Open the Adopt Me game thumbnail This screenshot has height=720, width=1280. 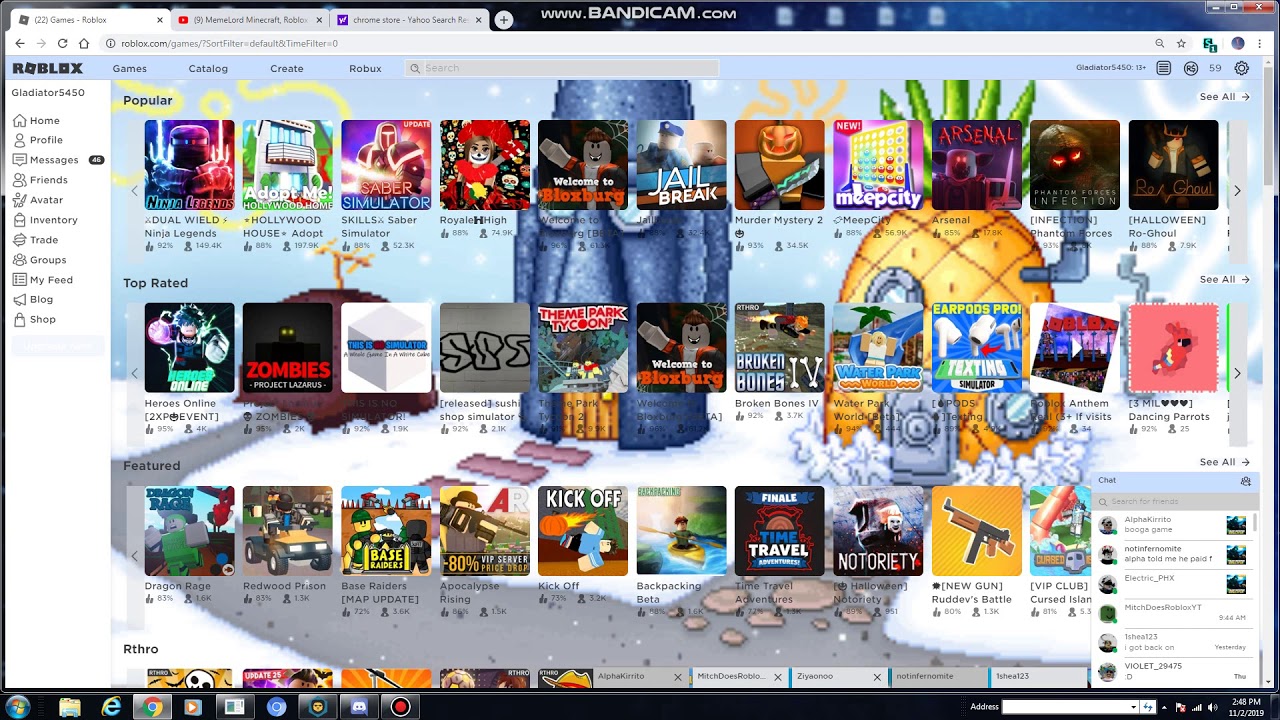point(287,165)
